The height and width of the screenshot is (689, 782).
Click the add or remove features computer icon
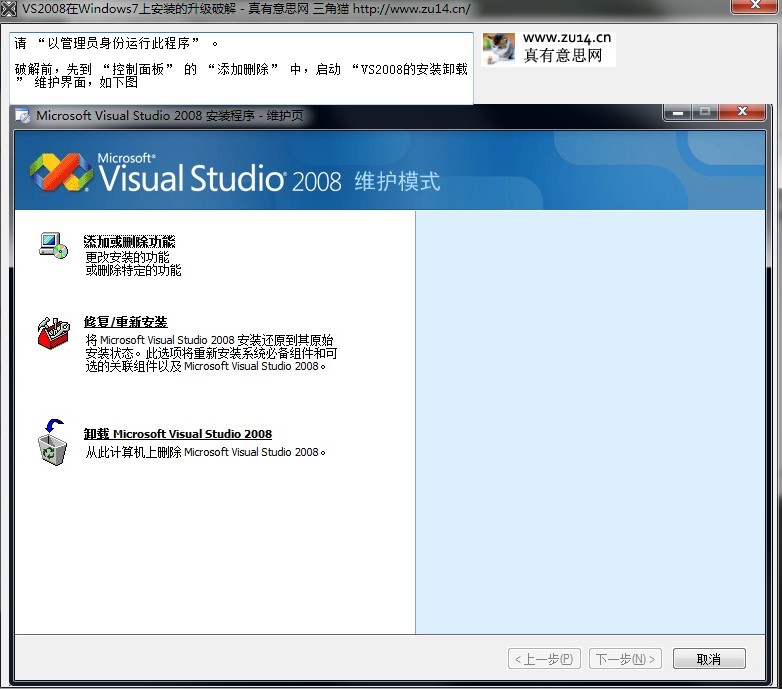pyautogui.click(x=54, y=246)
